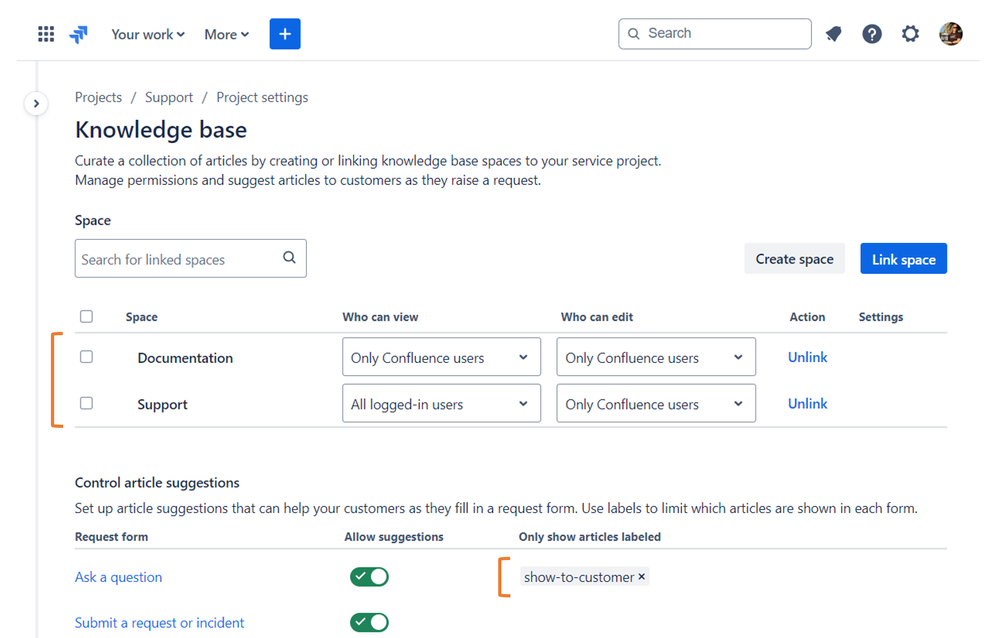Open the app switcher grid icon
The height and width of the screenshot is (638, 999).
click(46, 34)
